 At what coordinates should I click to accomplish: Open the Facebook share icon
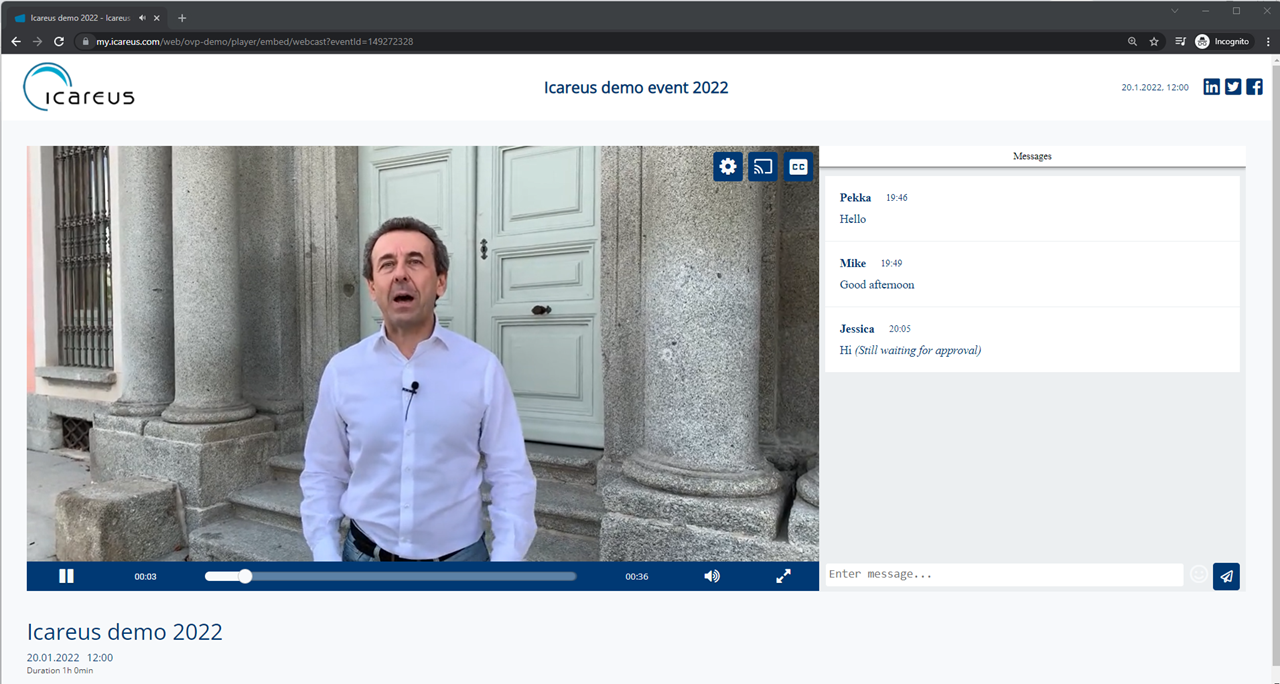pos(1254,87)
